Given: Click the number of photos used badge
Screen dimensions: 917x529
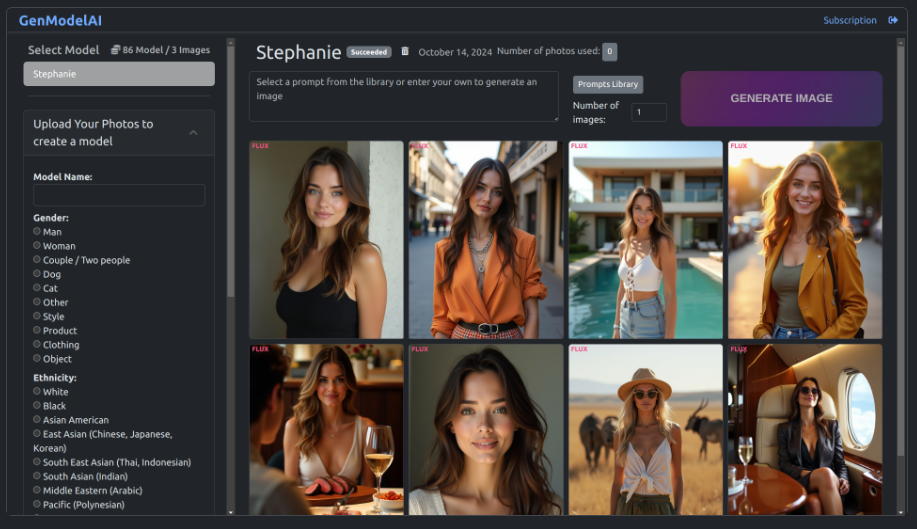Looking at the screenshot, I should pos(609,51).
